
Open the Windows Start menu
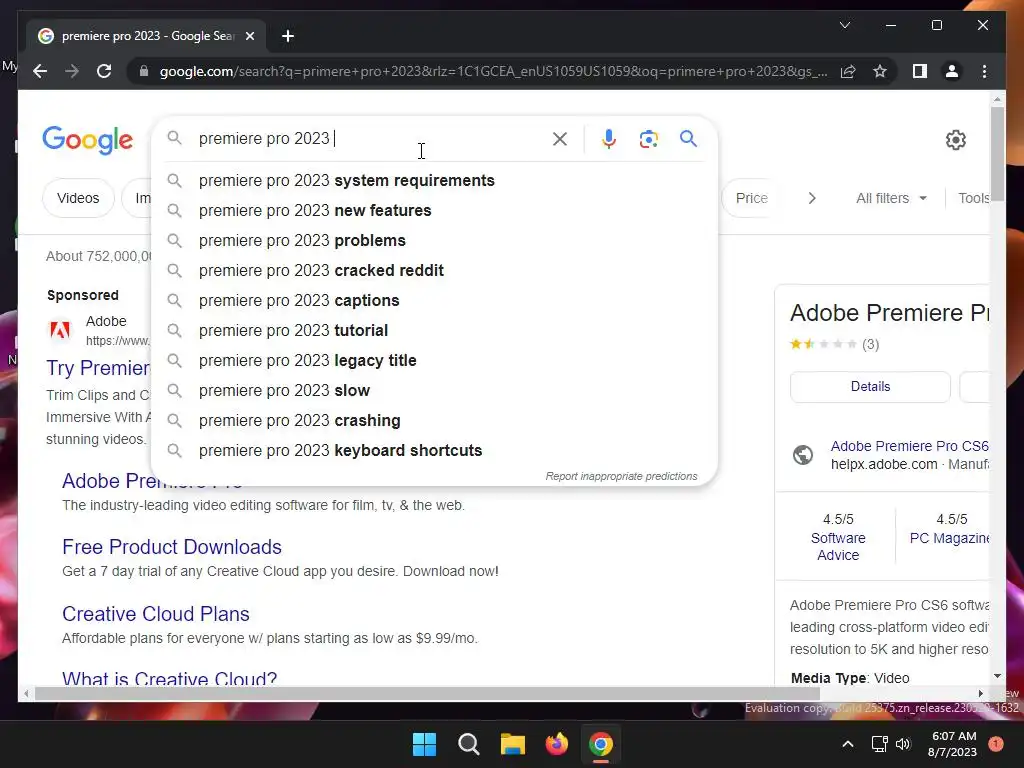tap(424, 744)
